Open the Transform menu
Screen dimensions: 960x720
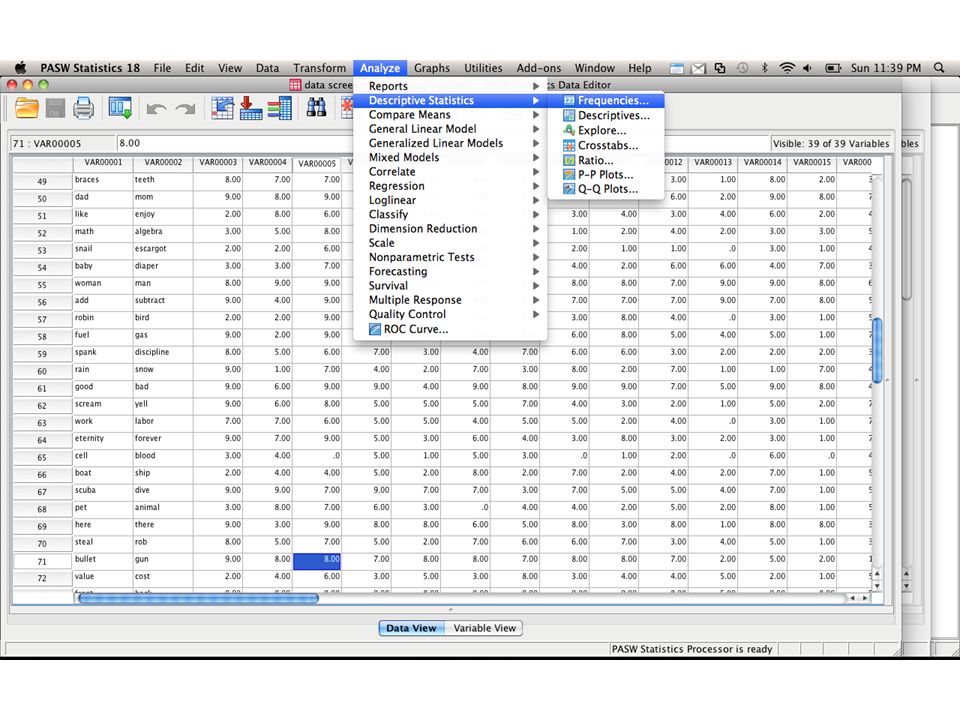click(319, 68)
